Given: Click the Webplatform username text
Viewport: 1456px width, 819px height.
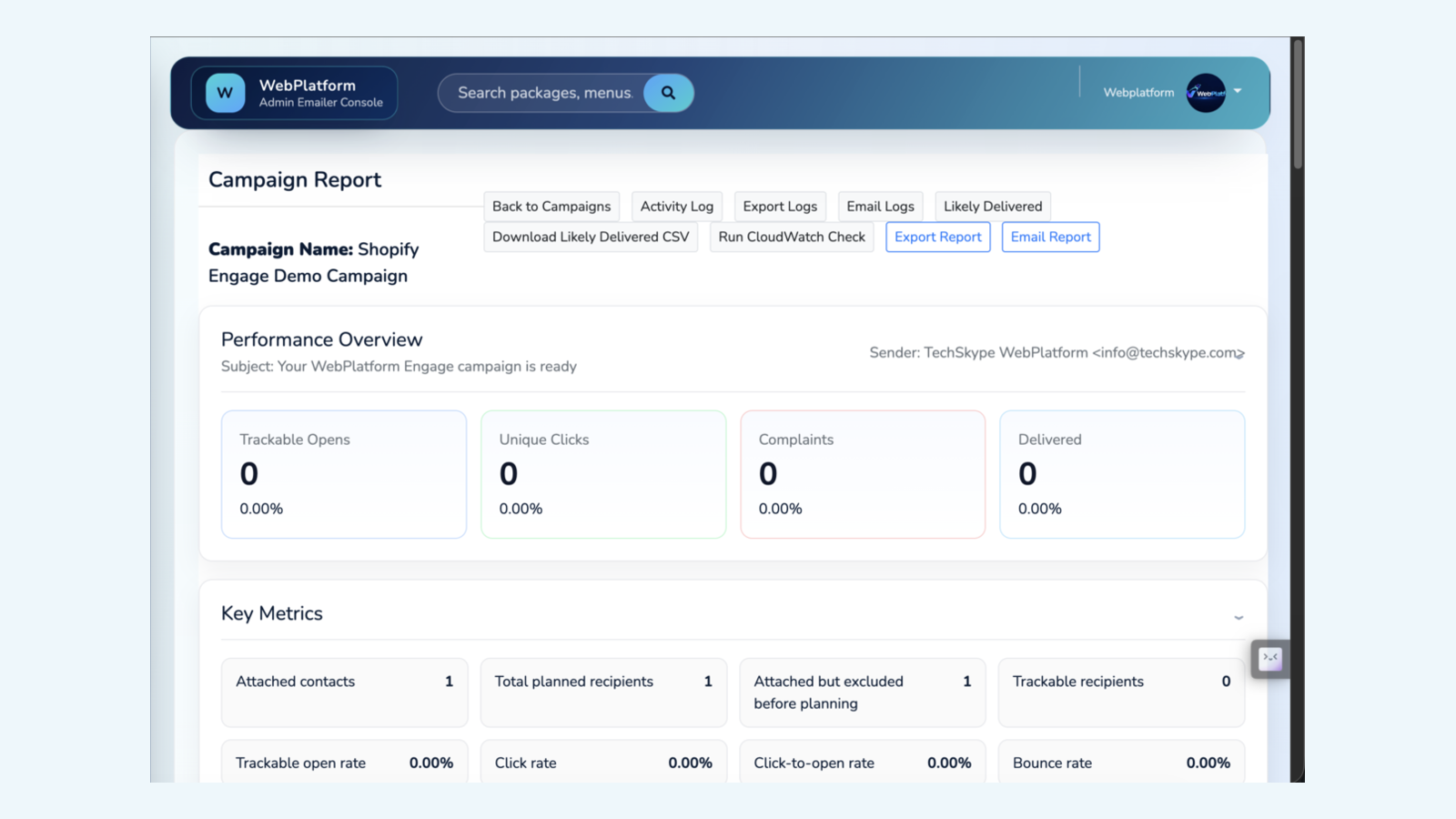Looking at the screenshot, I should click(x=1138, y=93).
